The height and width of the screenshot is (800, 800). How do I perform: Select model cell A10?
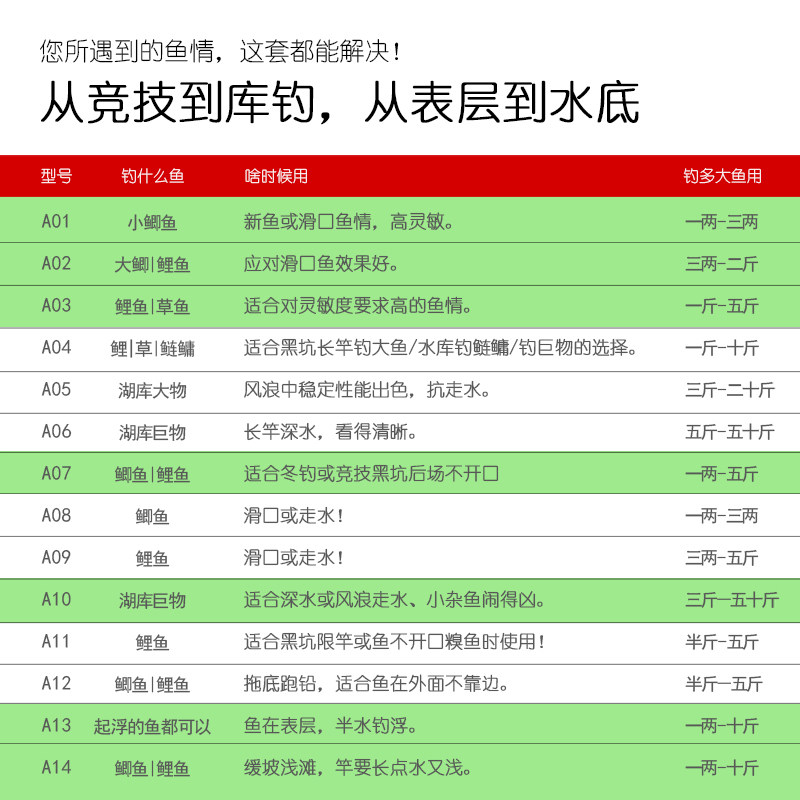pyautogui.click(x=56, y=599)
